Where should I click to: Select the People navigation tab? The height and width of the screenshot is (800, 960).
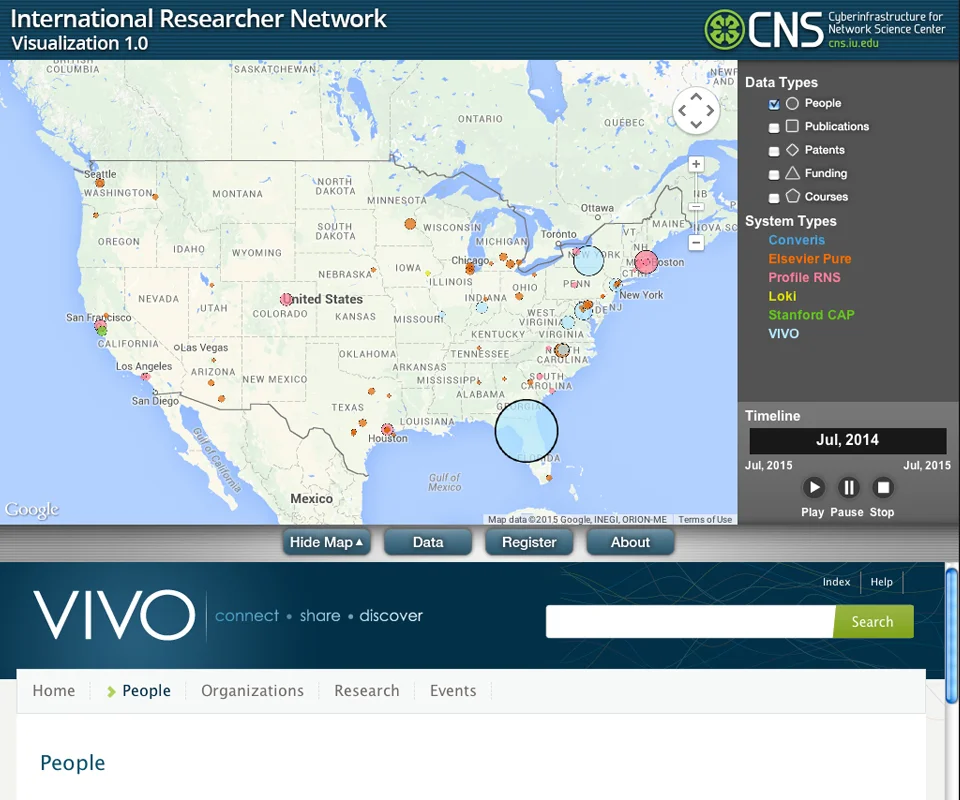point(146,690)
